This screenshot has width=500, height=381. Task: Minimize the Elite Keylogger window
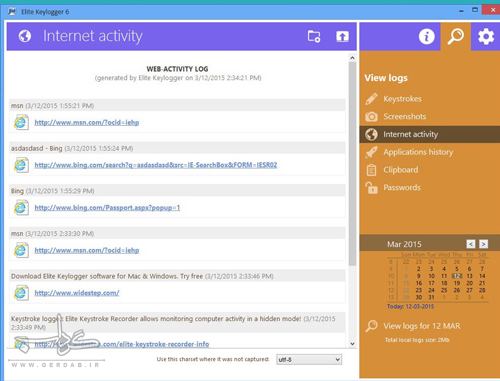tap(461, 11)
